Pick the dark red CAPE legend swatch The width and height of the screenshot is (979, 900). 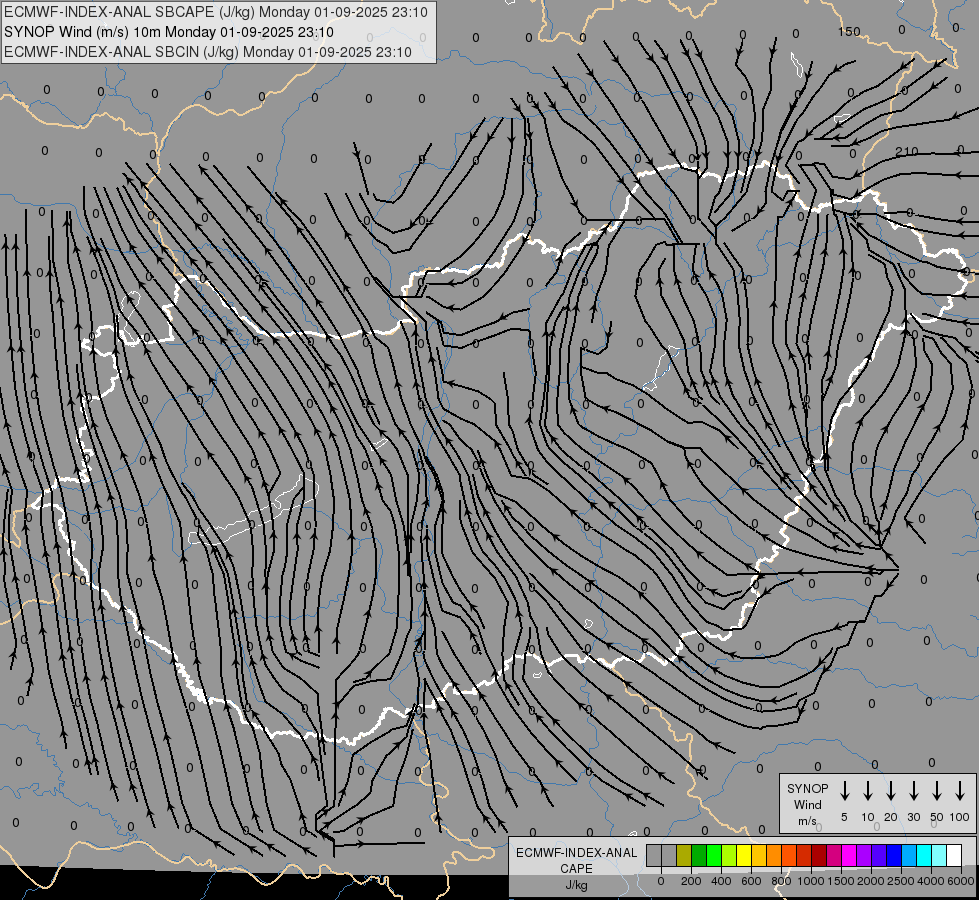point(819,856)
